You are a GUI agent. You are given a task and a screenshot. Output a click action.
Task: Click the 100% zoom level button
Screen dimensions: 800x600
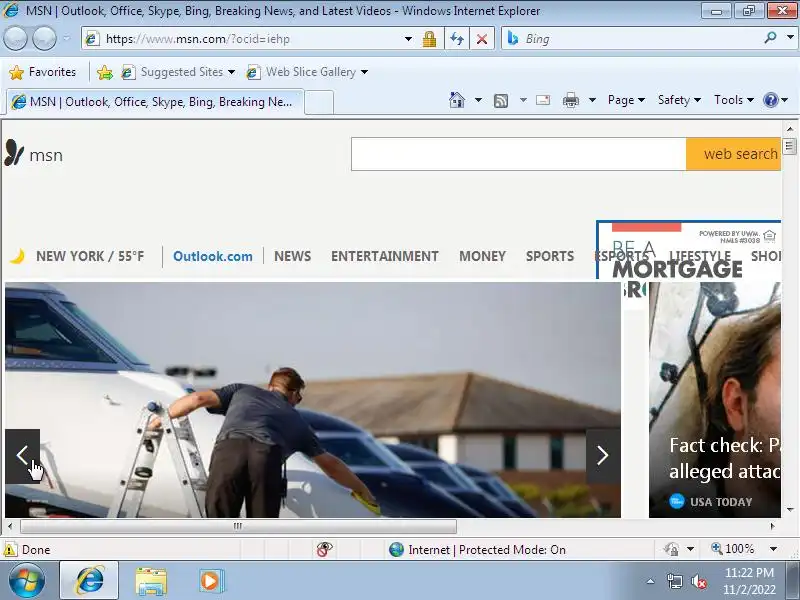[733, 549]
